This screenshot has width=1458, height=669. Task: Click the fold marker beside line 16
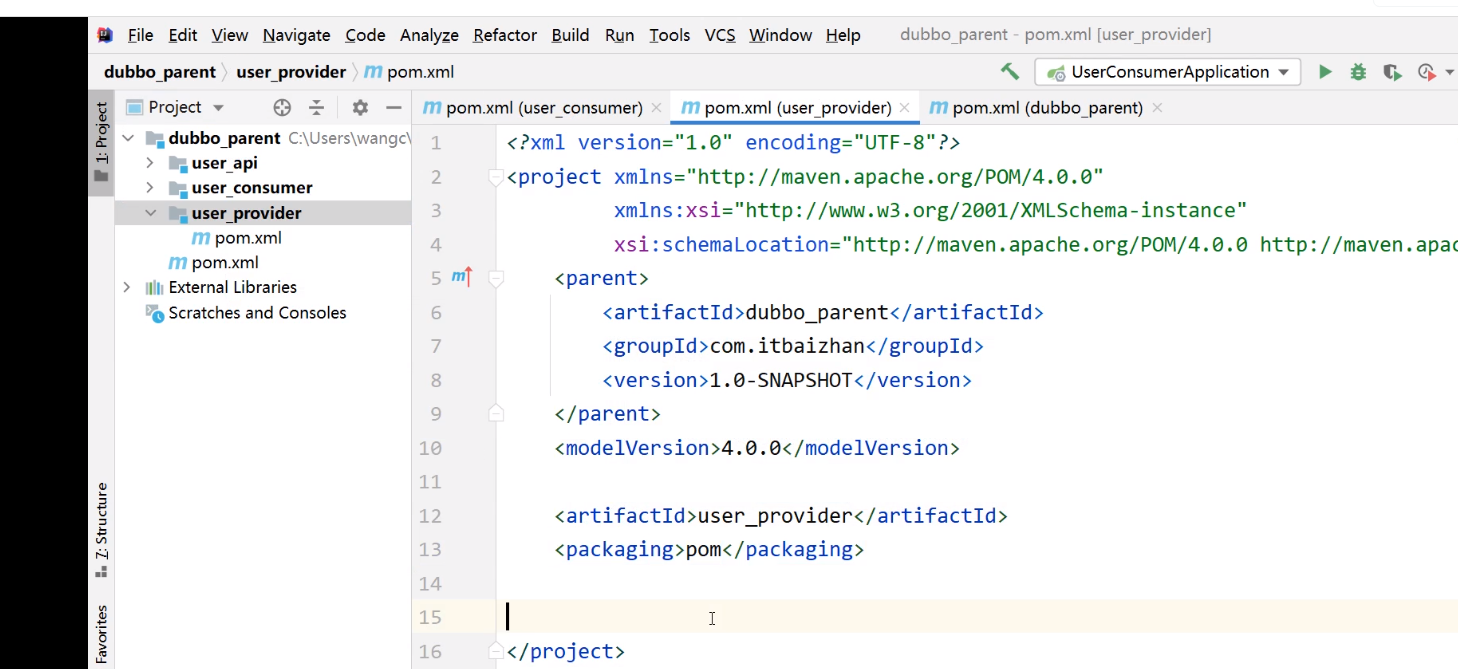(495, 651)
